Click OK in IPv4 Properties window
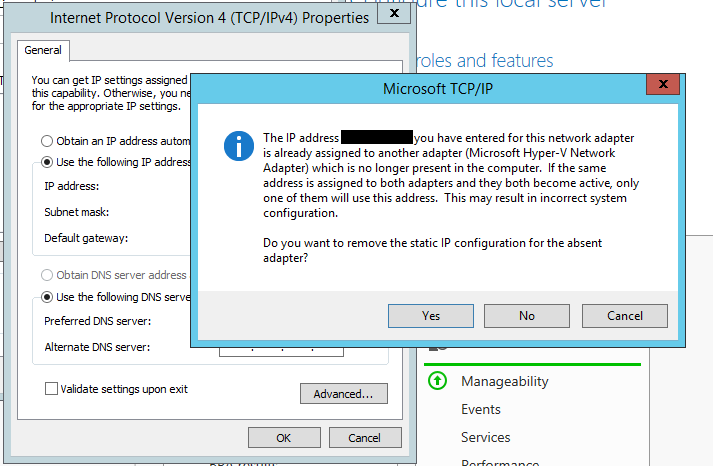 [x=284, y=438]
